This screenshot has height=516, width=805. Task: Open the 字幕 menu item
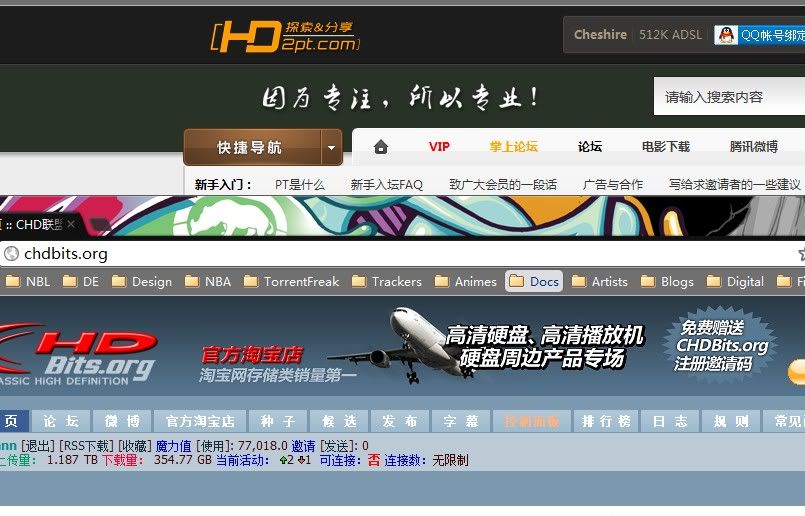pos(461,421)
